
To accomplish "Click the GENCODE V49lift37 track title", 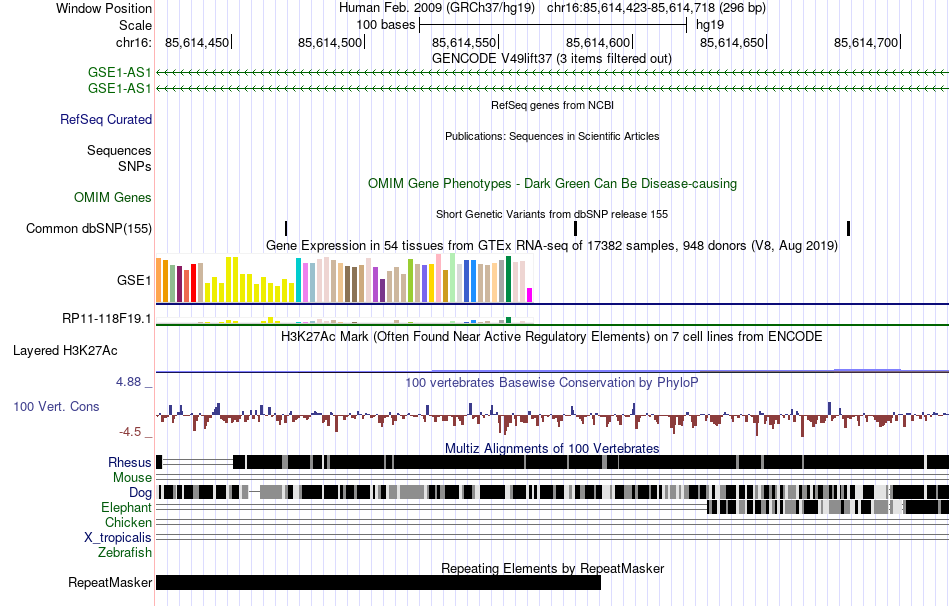I will pyautogui.click(x=551, y=59).
